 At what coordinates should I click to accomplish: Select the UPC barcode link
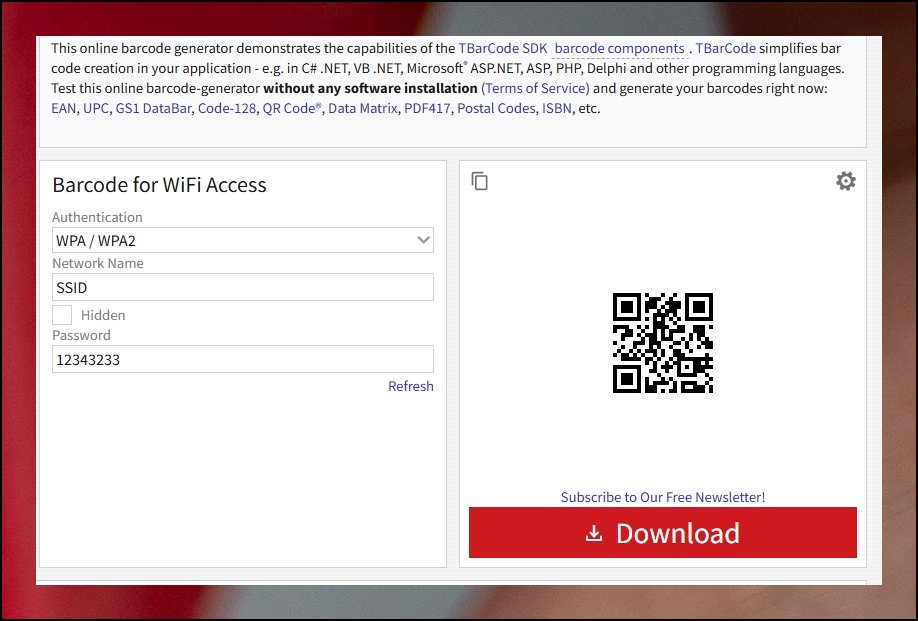pos(95,108)
